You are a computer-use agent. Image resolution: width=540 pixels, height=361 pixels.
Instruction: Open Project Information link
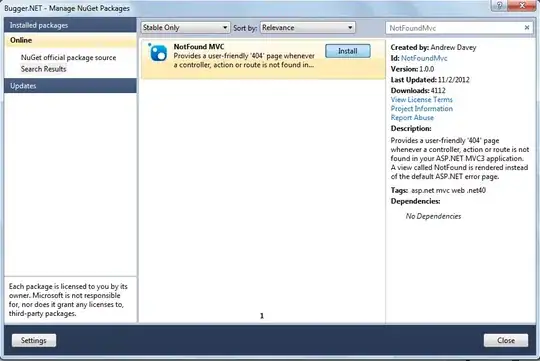point(422,109)
